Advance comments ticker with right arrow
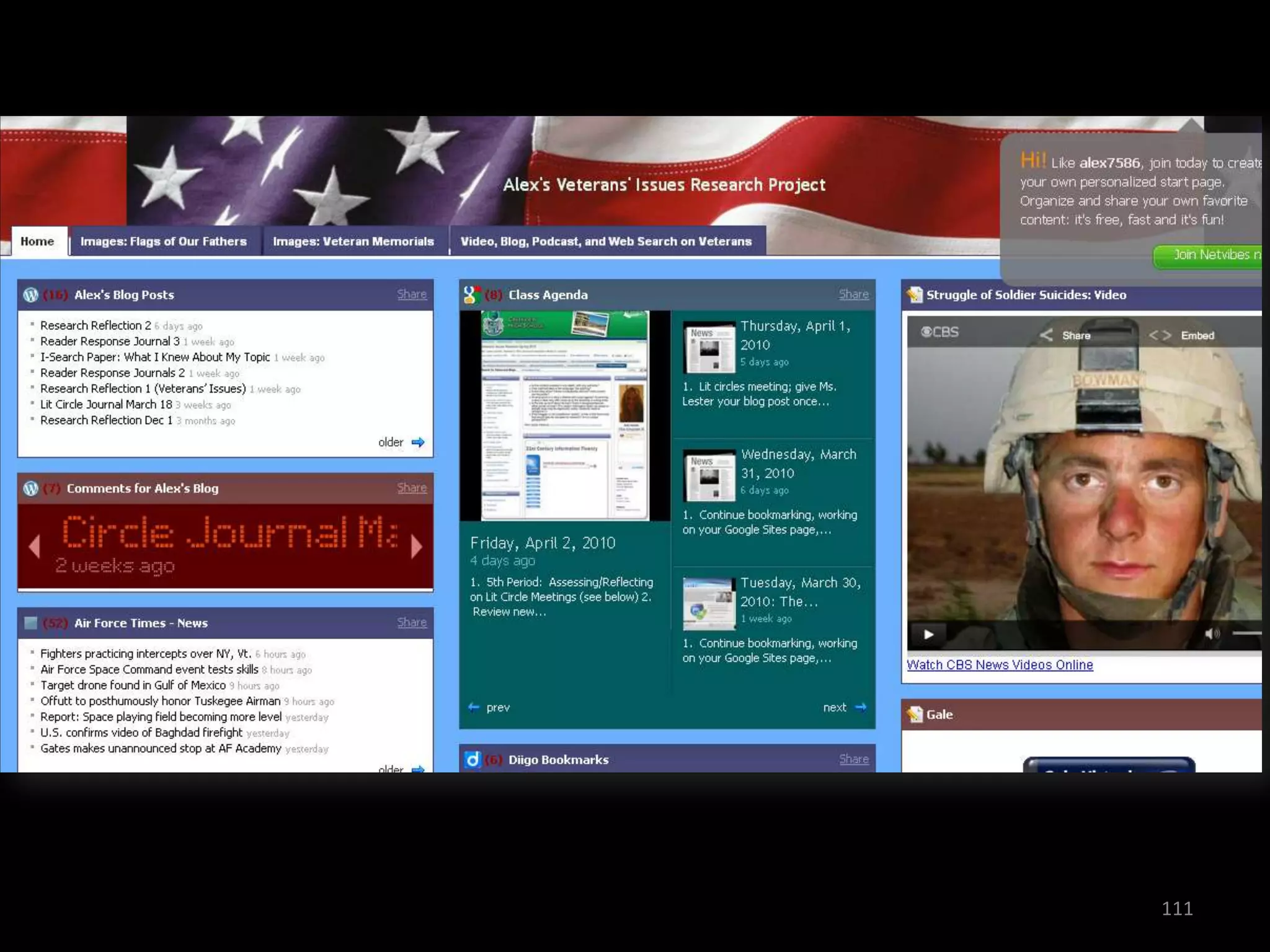Image resolution: width=1270 pixels, height=952 pixels. [417, 546]
